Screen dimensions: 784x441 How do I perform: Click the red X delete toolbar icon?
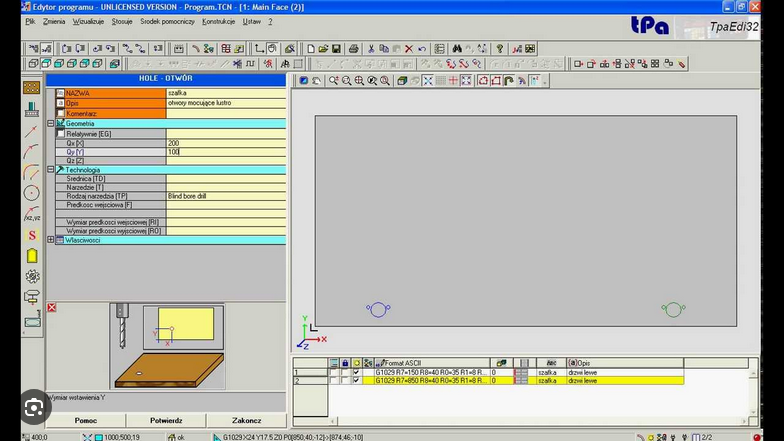click(408, 48)
